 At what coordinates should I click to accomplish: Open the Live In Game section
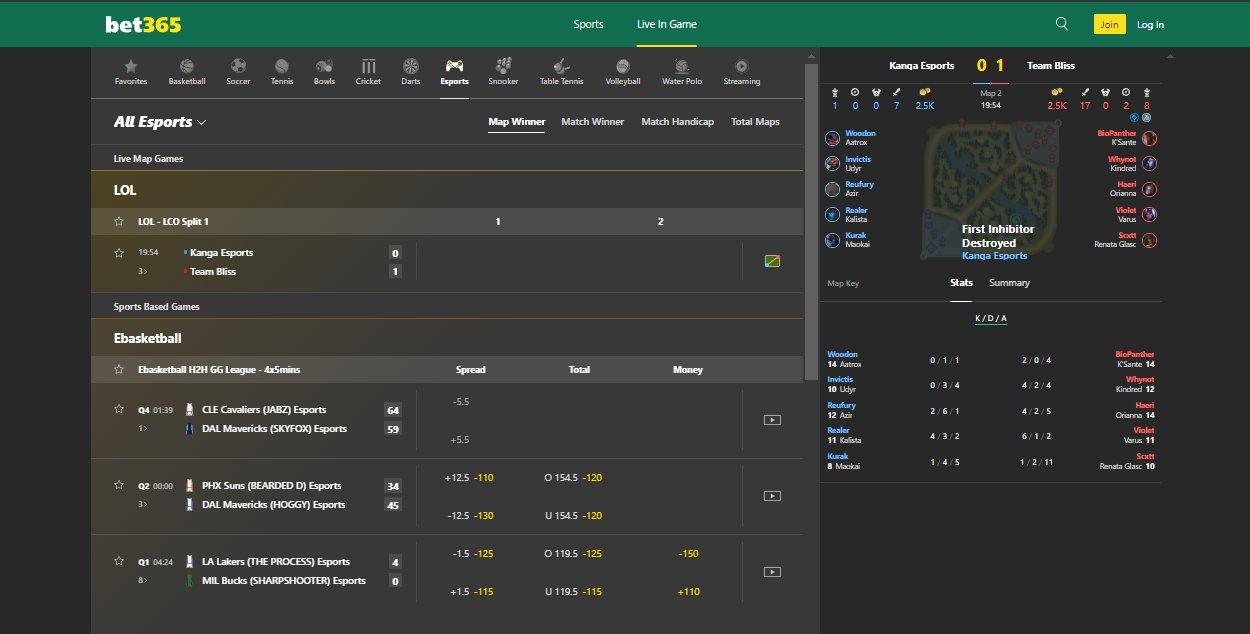pos(667,24)
